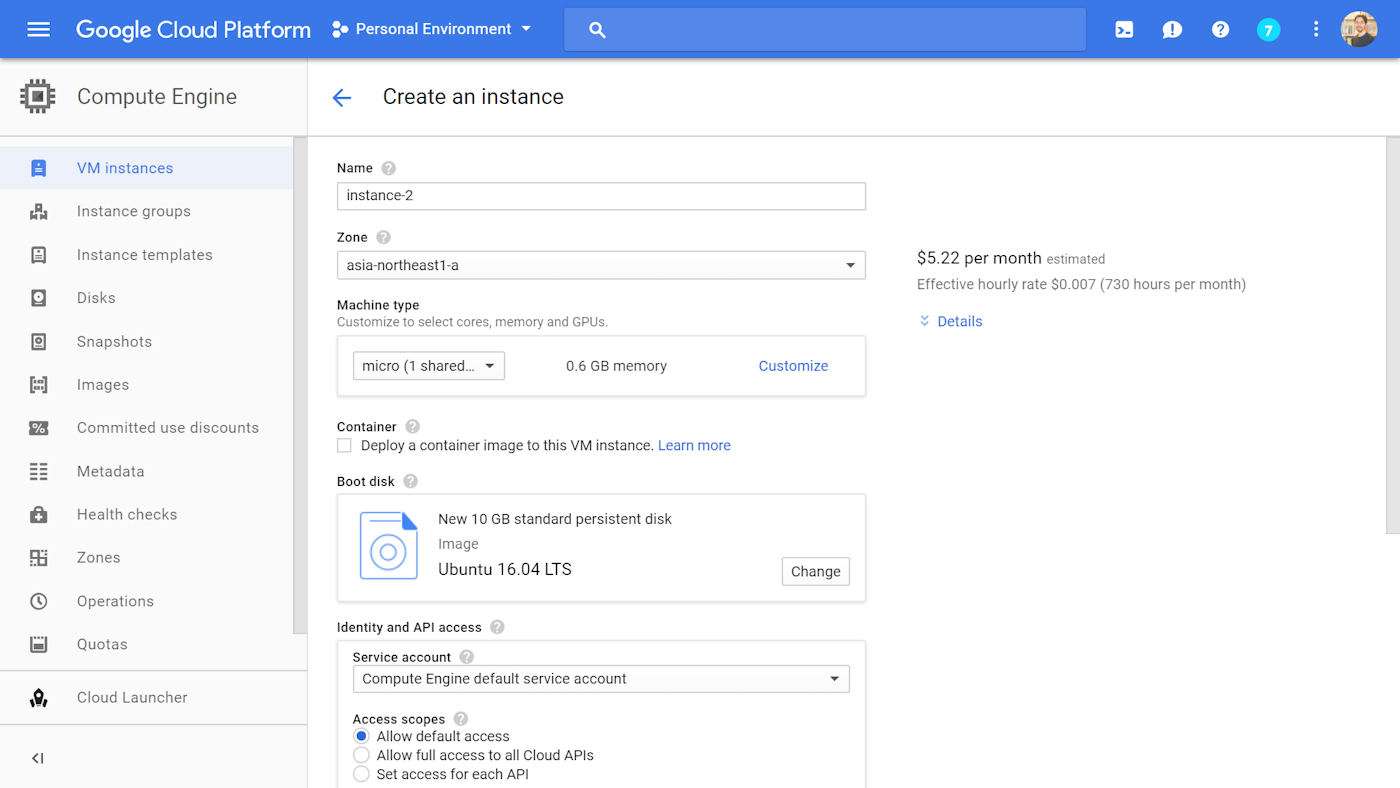This screenshot has width=1400, height=788.
Task: Open VM instances in the sidebar
Action: (125, 168)
